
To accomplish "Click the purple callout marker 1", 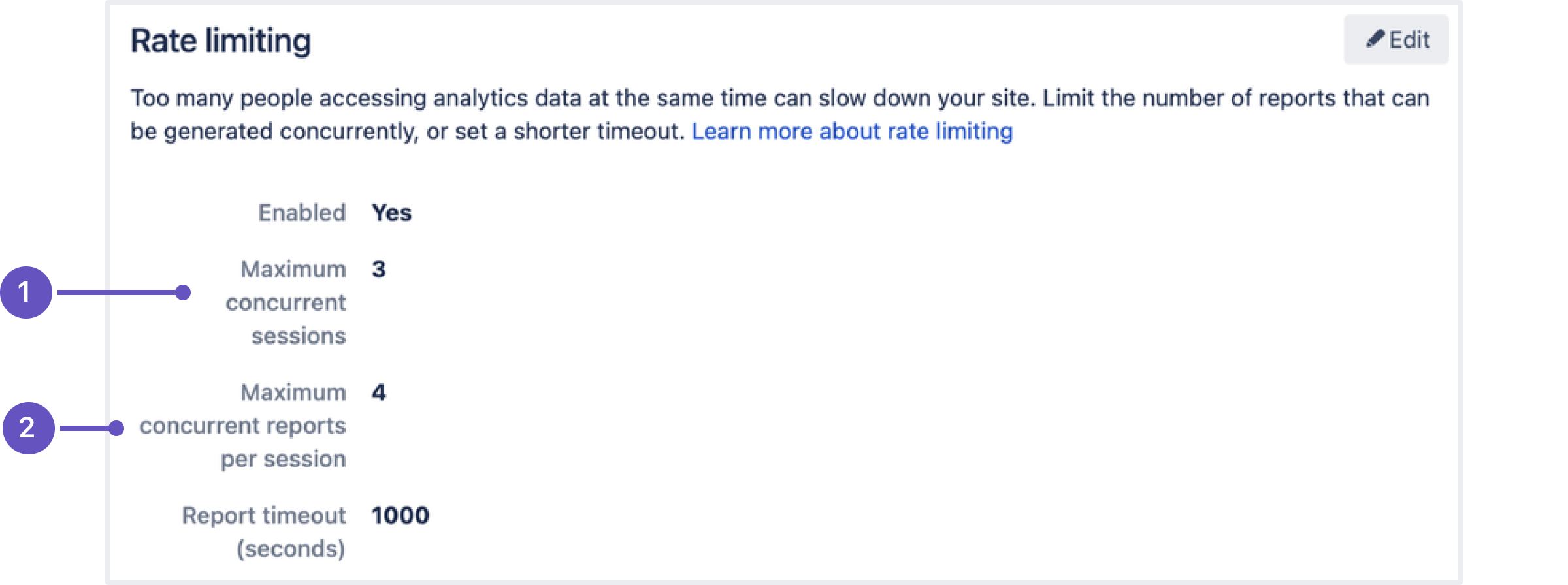I will tap(26, 292).
